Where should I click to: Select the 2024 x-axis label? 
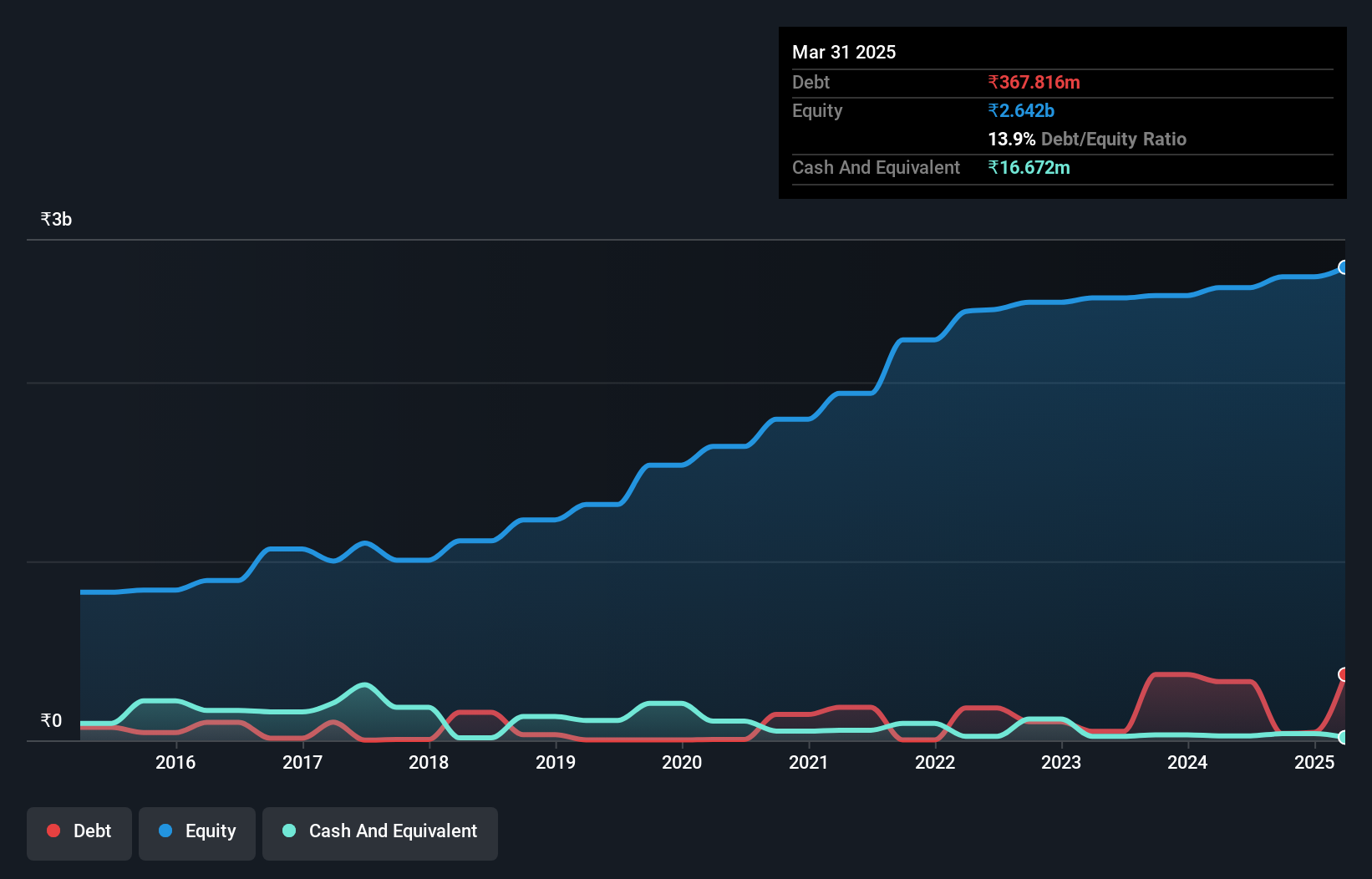1187,762
